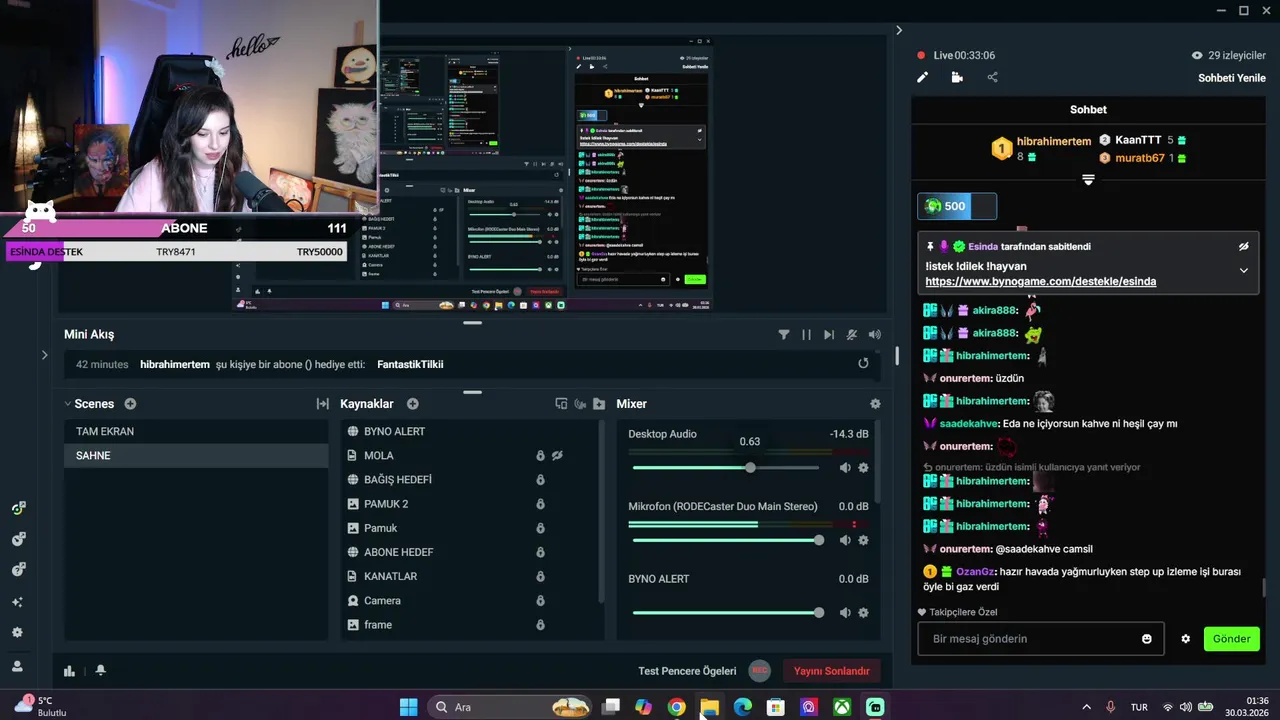Expand the left sidebar with arrow

pos(44,355)
